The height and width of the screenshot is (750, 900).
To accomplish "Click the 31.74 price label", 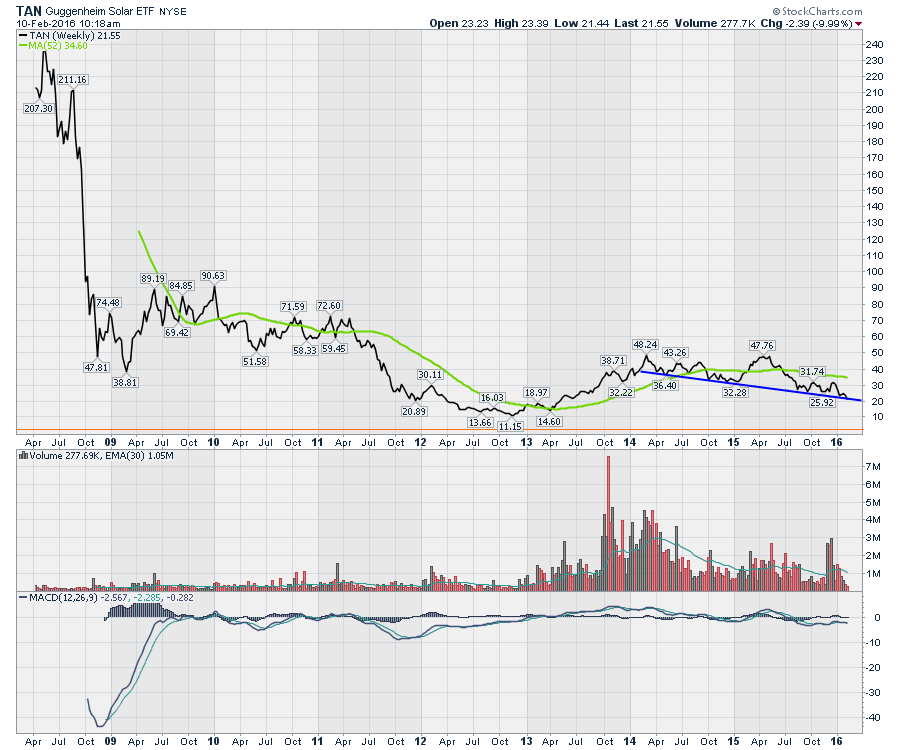I will coord(812,372).
